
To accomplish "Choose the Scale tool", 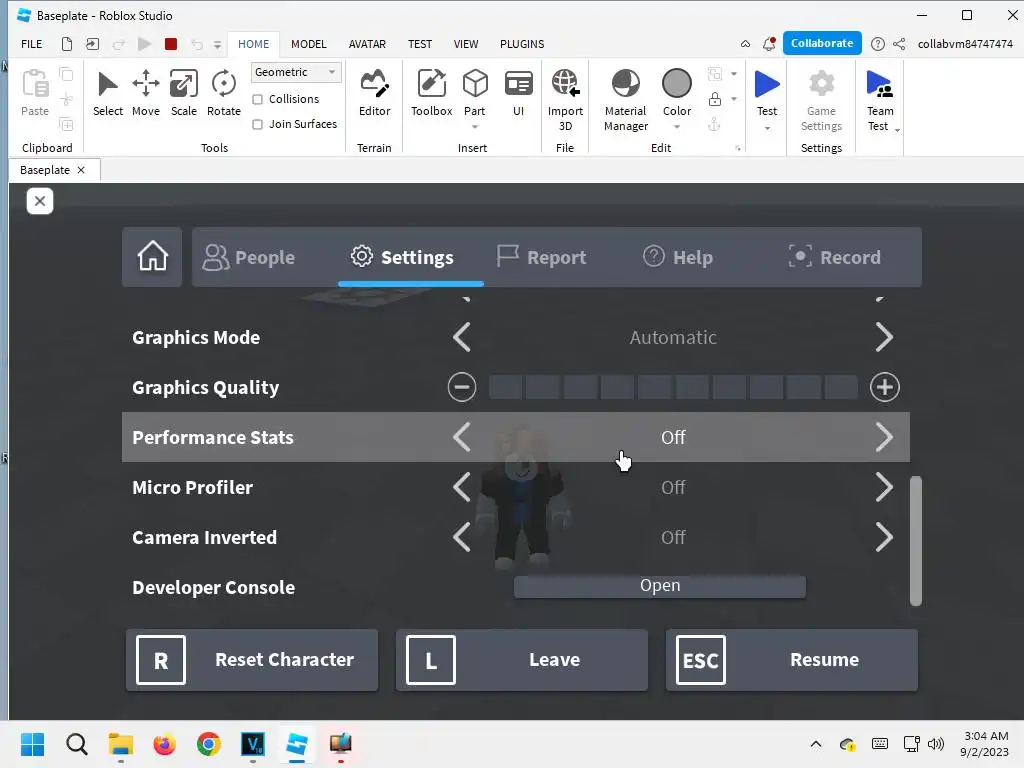I will tap(184, 93).
